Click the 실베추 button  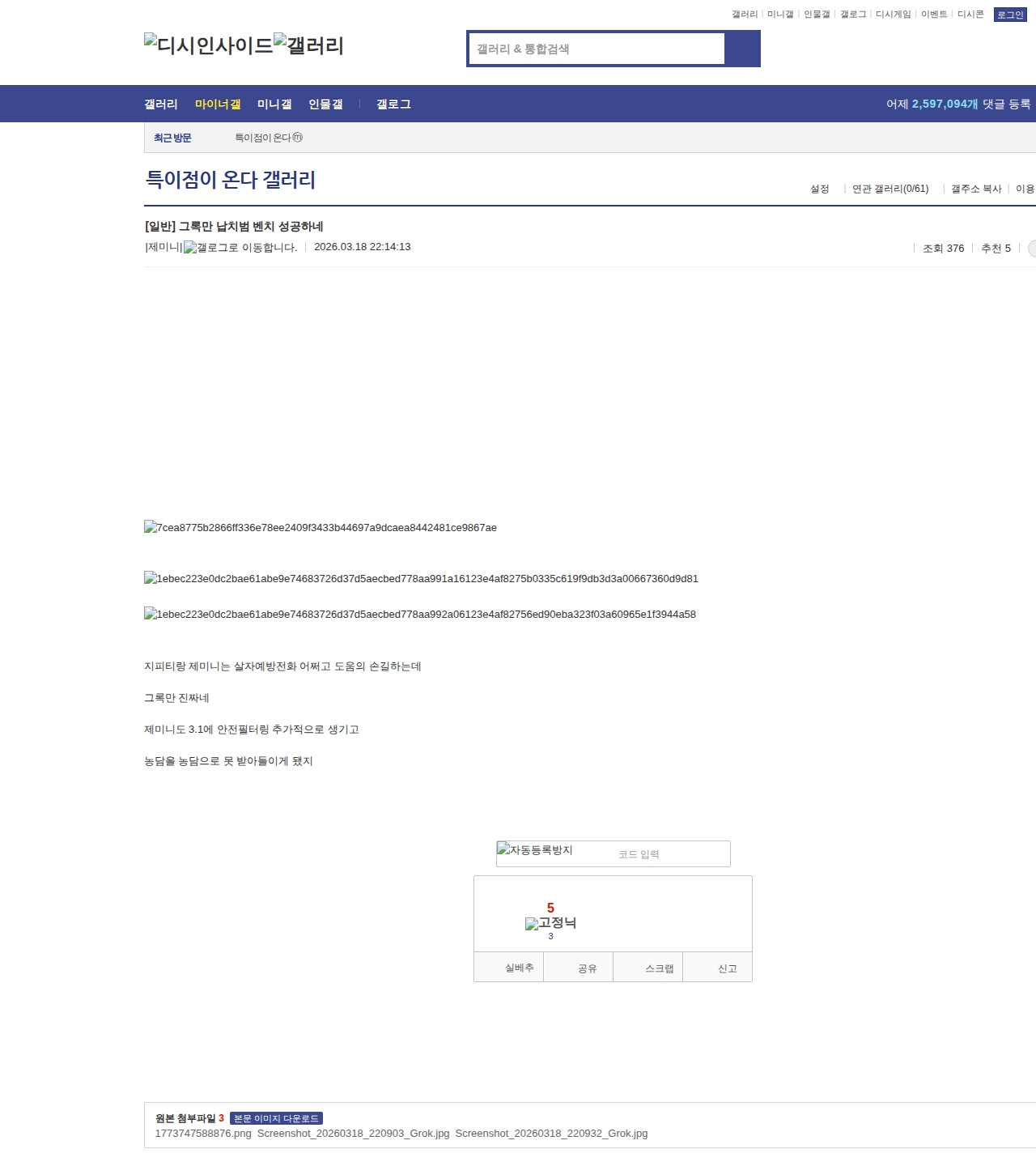(519, 968)
